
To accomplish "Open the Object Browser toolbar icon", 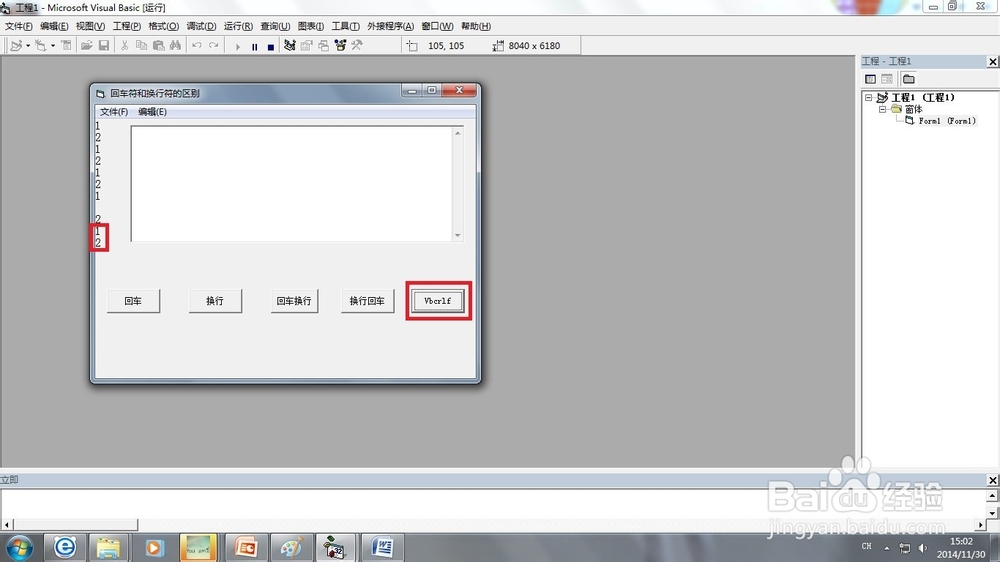I will pos(340,45).
